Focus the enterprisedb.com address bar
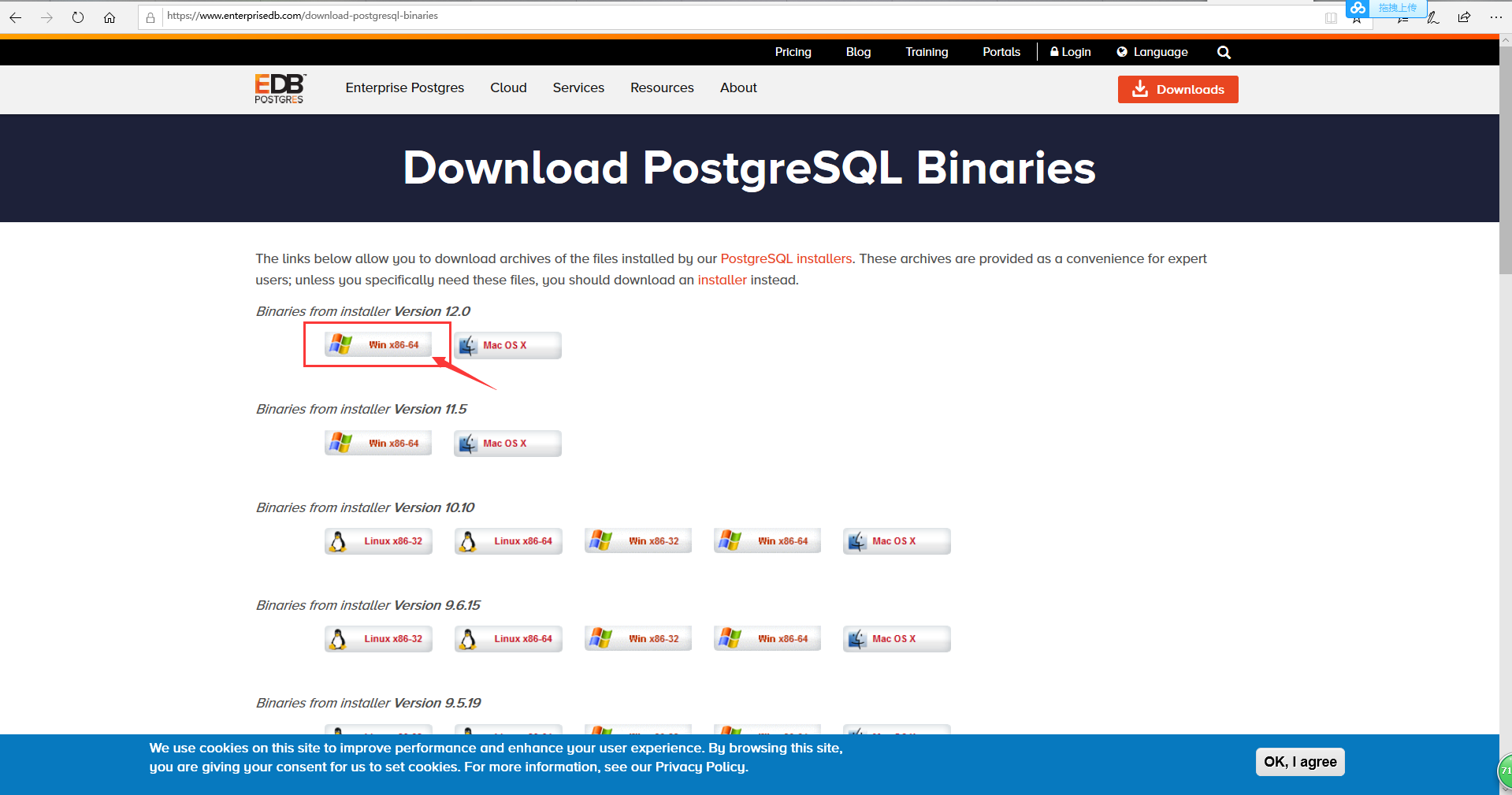 [741, 16]
